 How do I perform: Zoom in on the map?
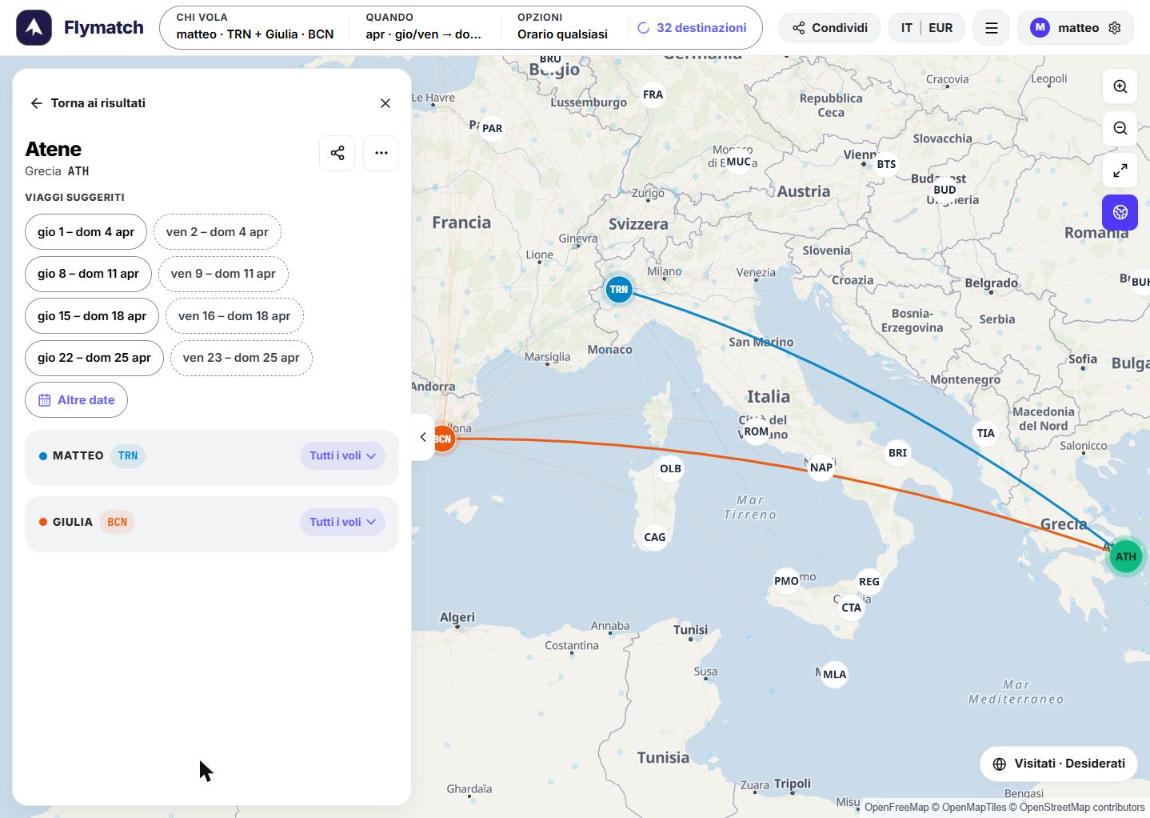pyautogui.click(x=1120, y=87)
